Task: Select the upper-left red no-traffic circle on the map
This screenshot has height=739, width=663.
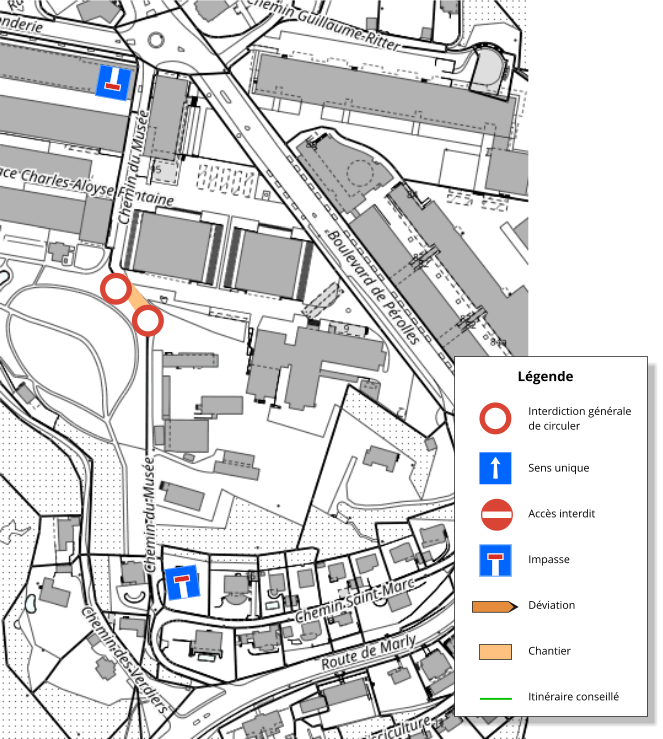Action: [x=116, y=290]
